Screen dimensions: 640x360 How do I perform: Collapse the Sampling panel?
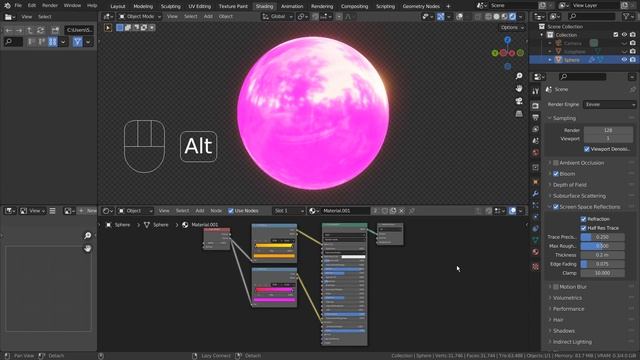tap(564, 118)
